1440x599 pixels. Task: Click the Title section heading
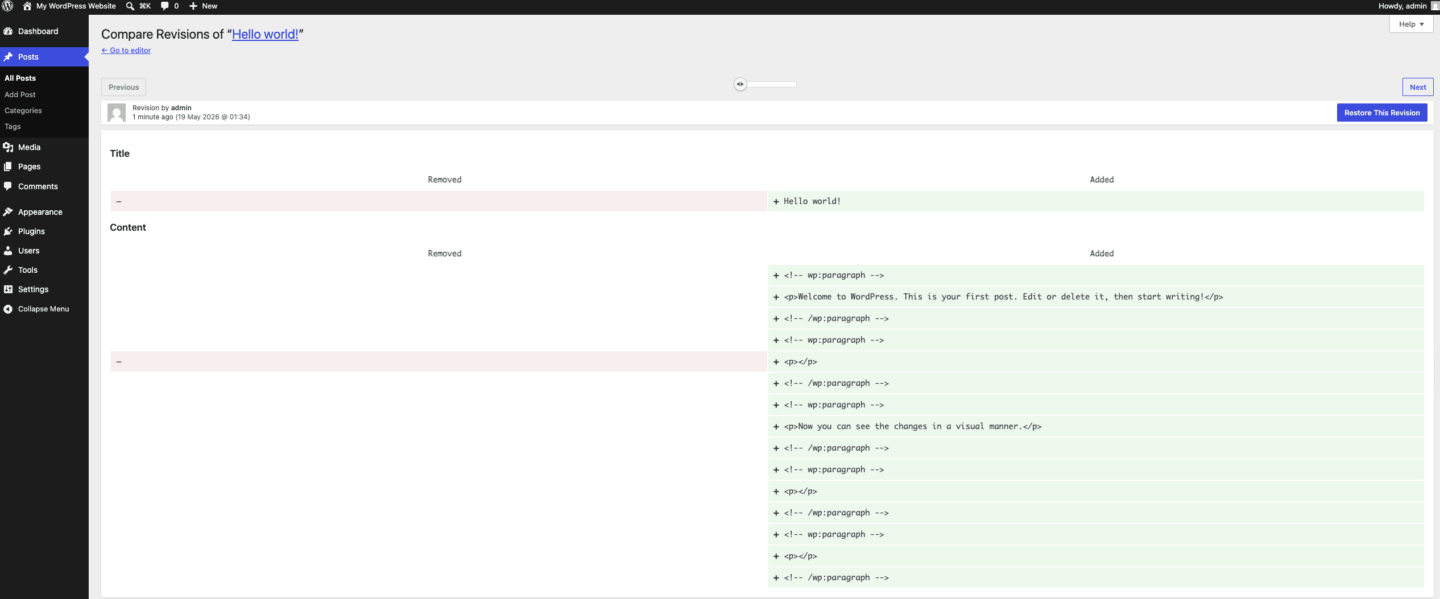(x=120, y=154)
